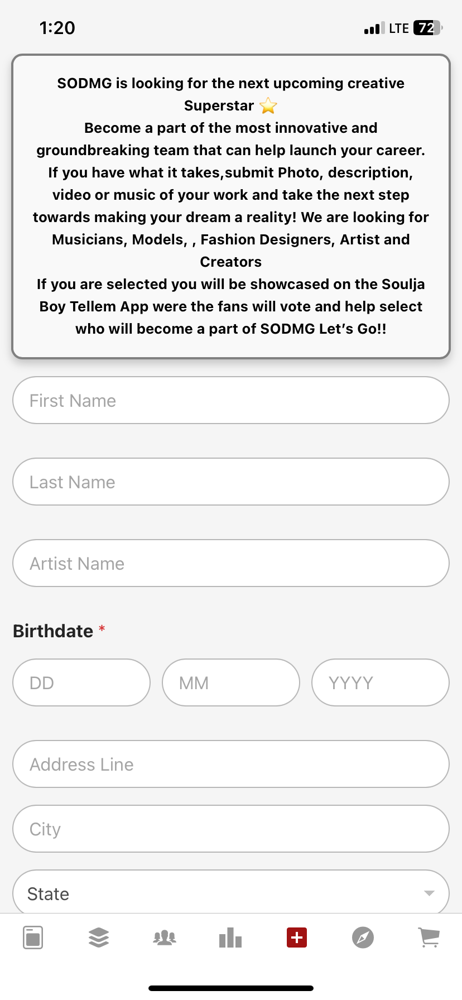Focus the City field
This screenshot has height=1000, width=462.
coord(231,828)
